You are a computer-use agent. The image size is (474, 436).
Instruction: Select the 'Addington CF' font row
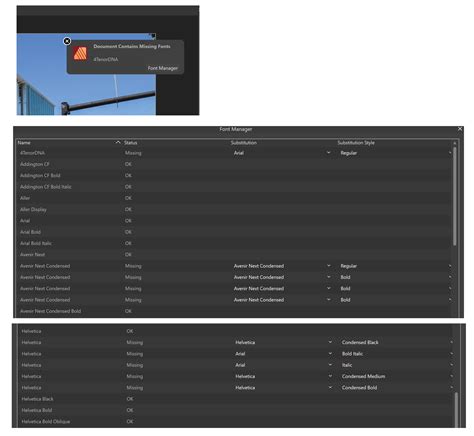point(234,164)
